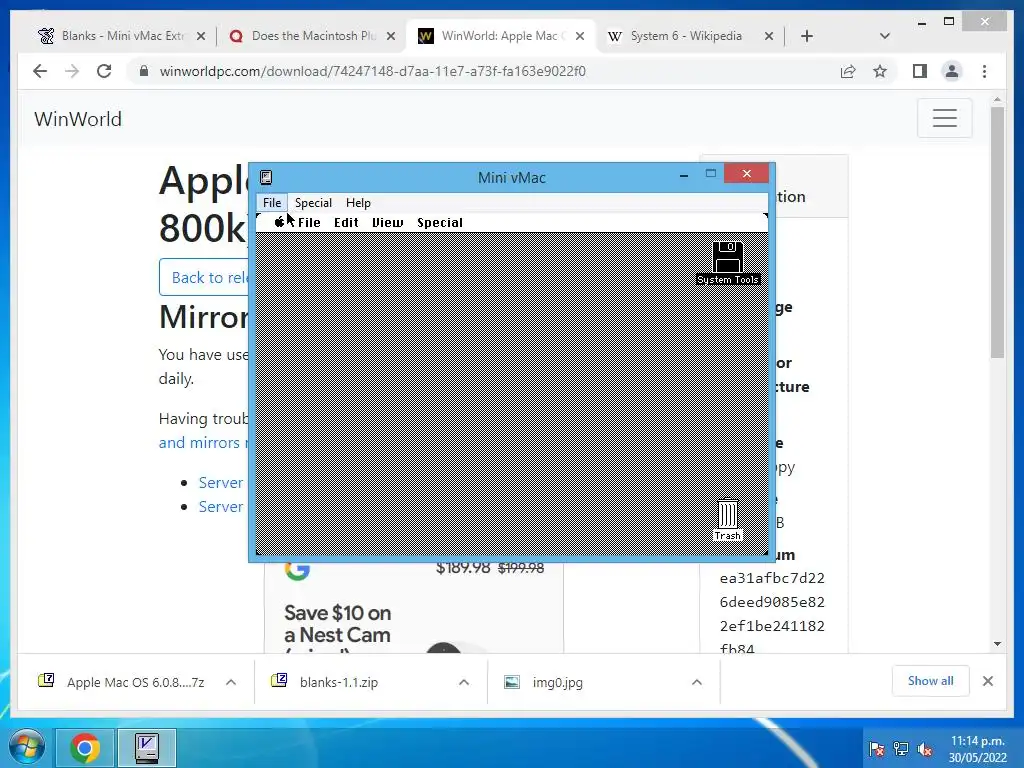Image resolution: width=1024 pixels, height=768 pixels.
Task: Open the emulated Mac View menu
Action: click(x=387, y=223)
